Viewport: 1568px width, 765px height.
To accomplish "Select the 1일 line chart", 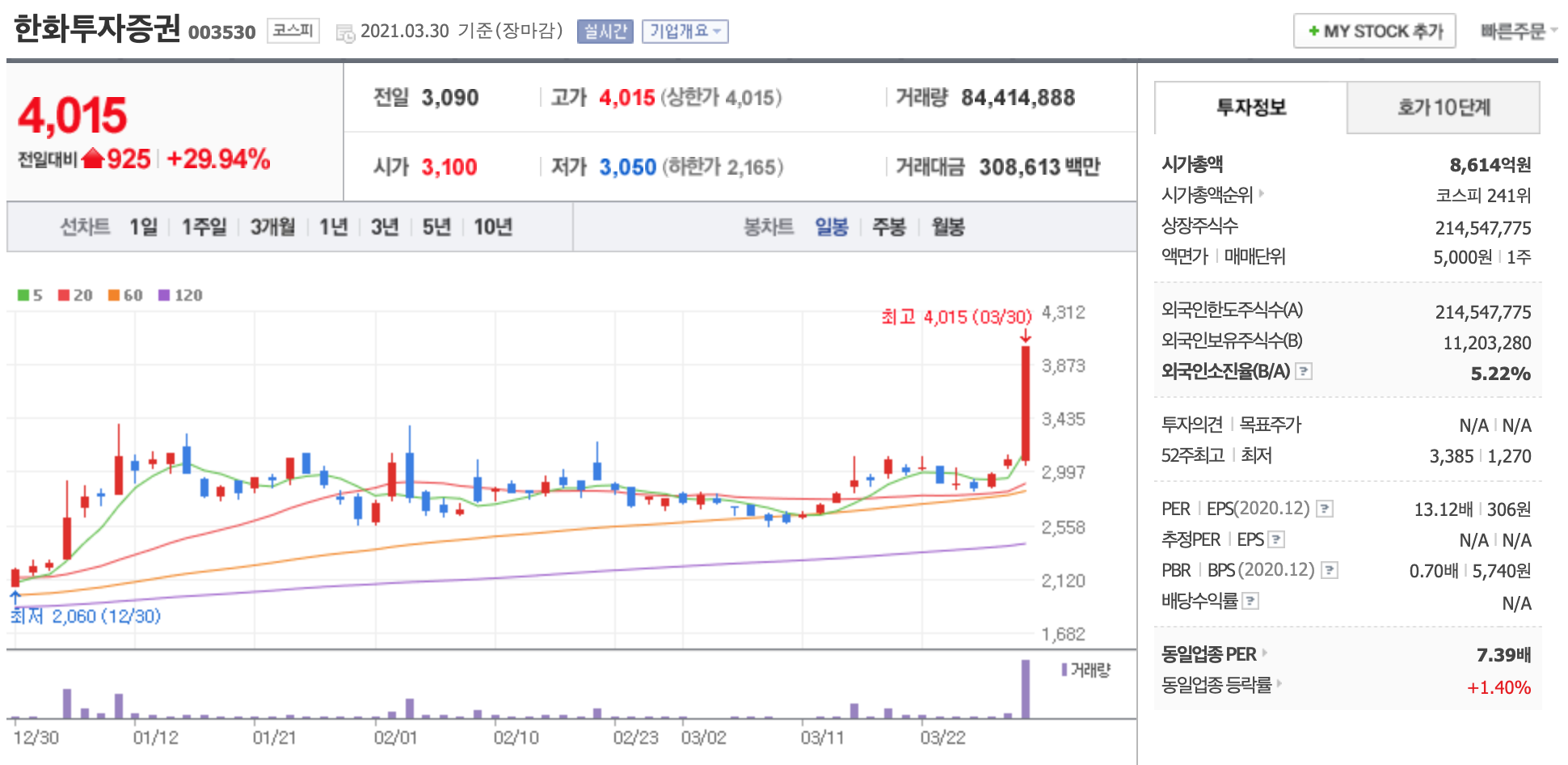I will [x=144, y=226].
